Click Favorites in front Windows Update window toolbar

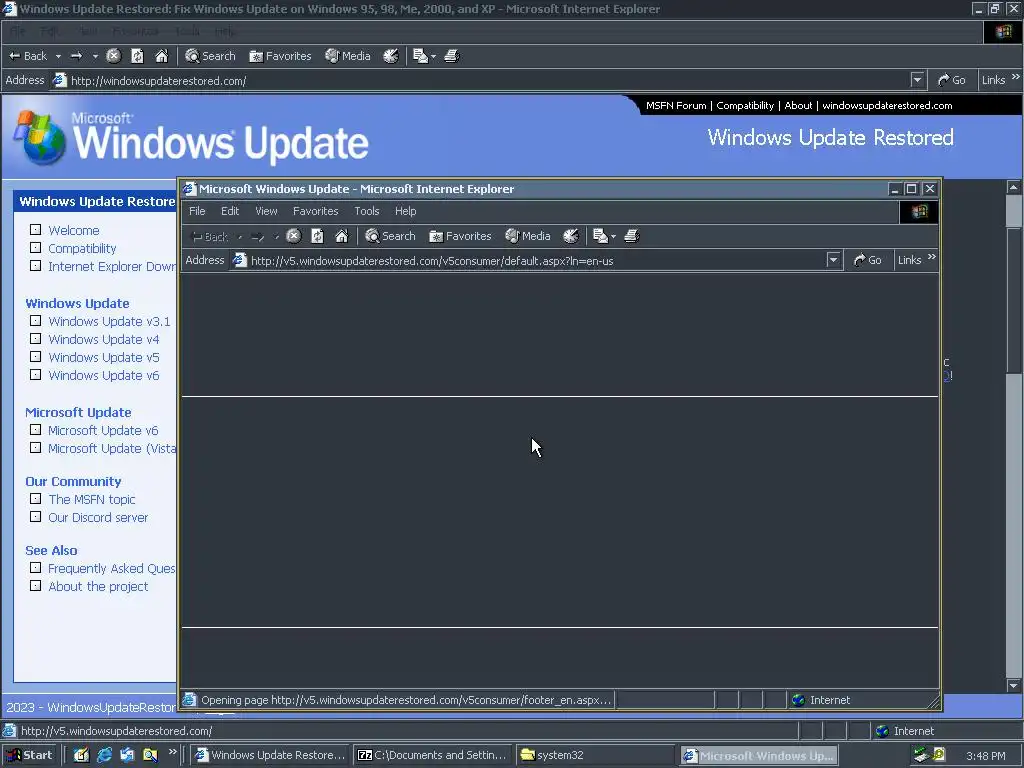460,236
